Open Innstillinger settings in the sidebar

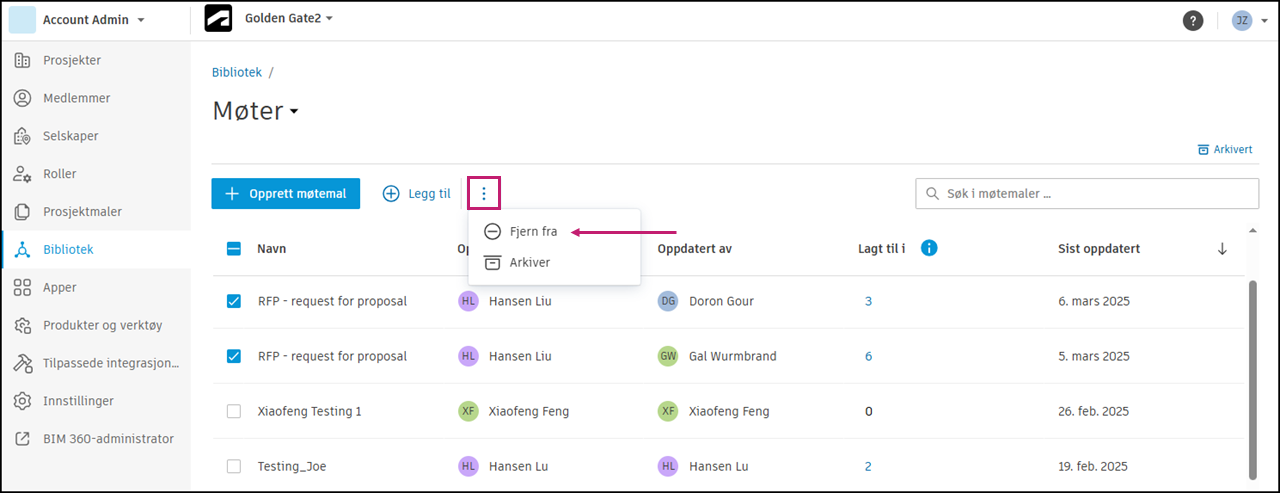click(78, 401)
